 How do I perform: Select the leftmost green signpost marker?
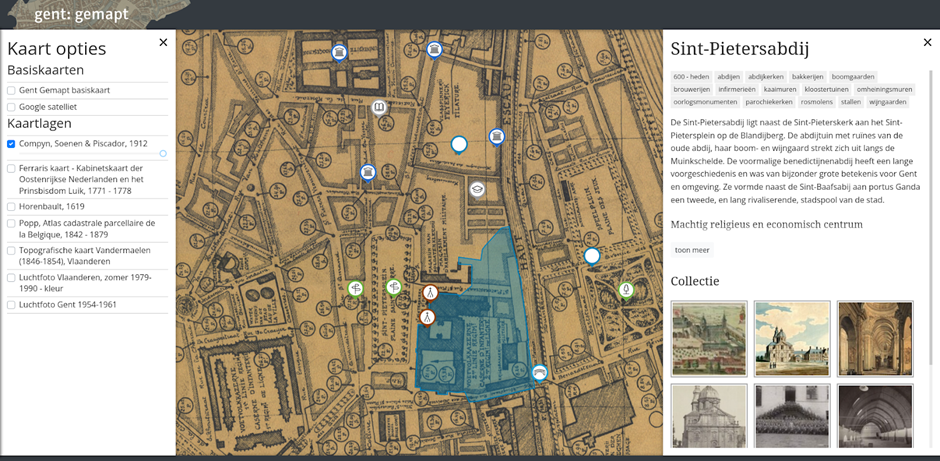tap(355, 289)
